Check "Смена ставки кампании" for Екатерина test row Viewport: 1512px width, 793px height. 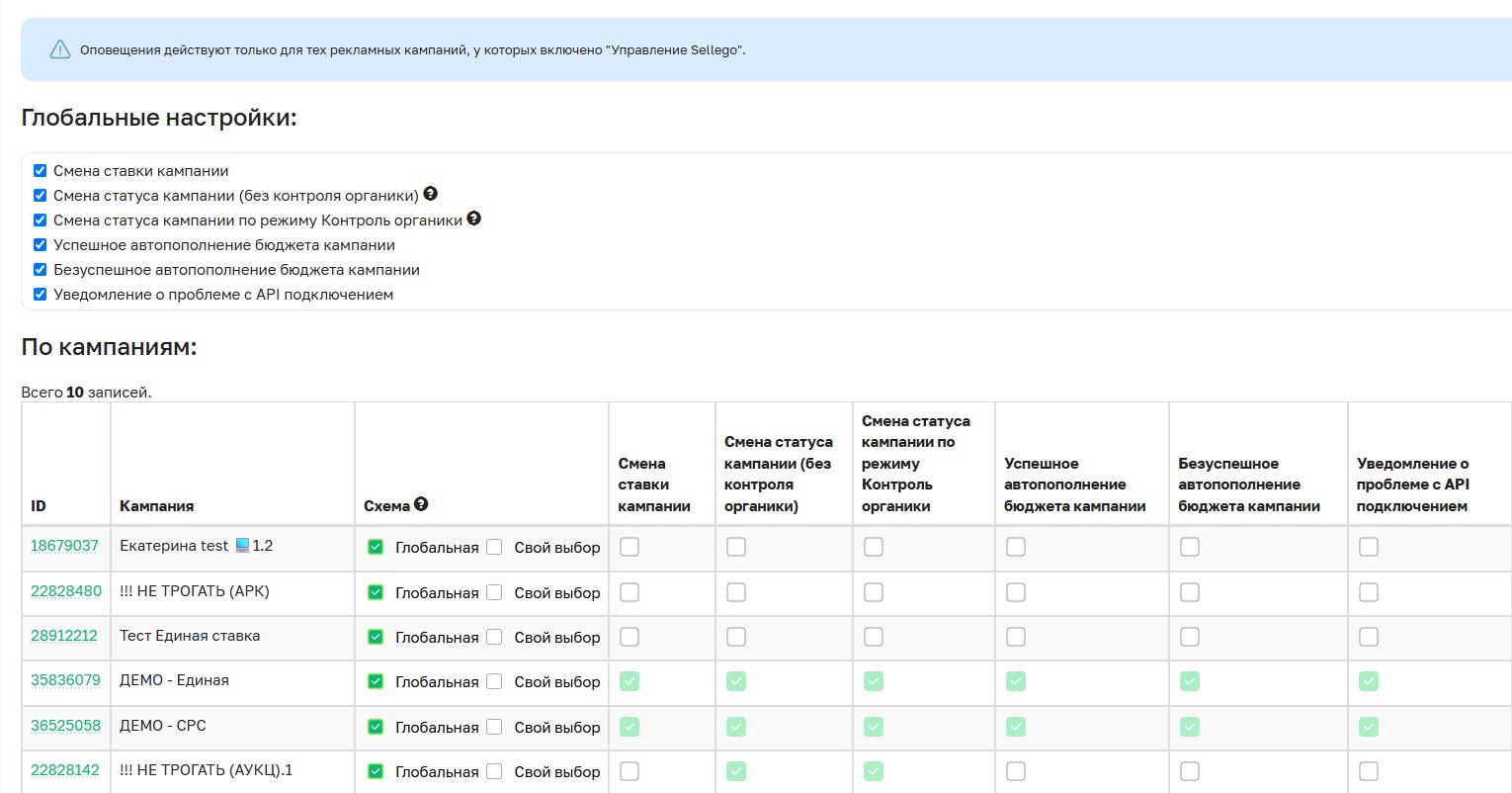630,547
